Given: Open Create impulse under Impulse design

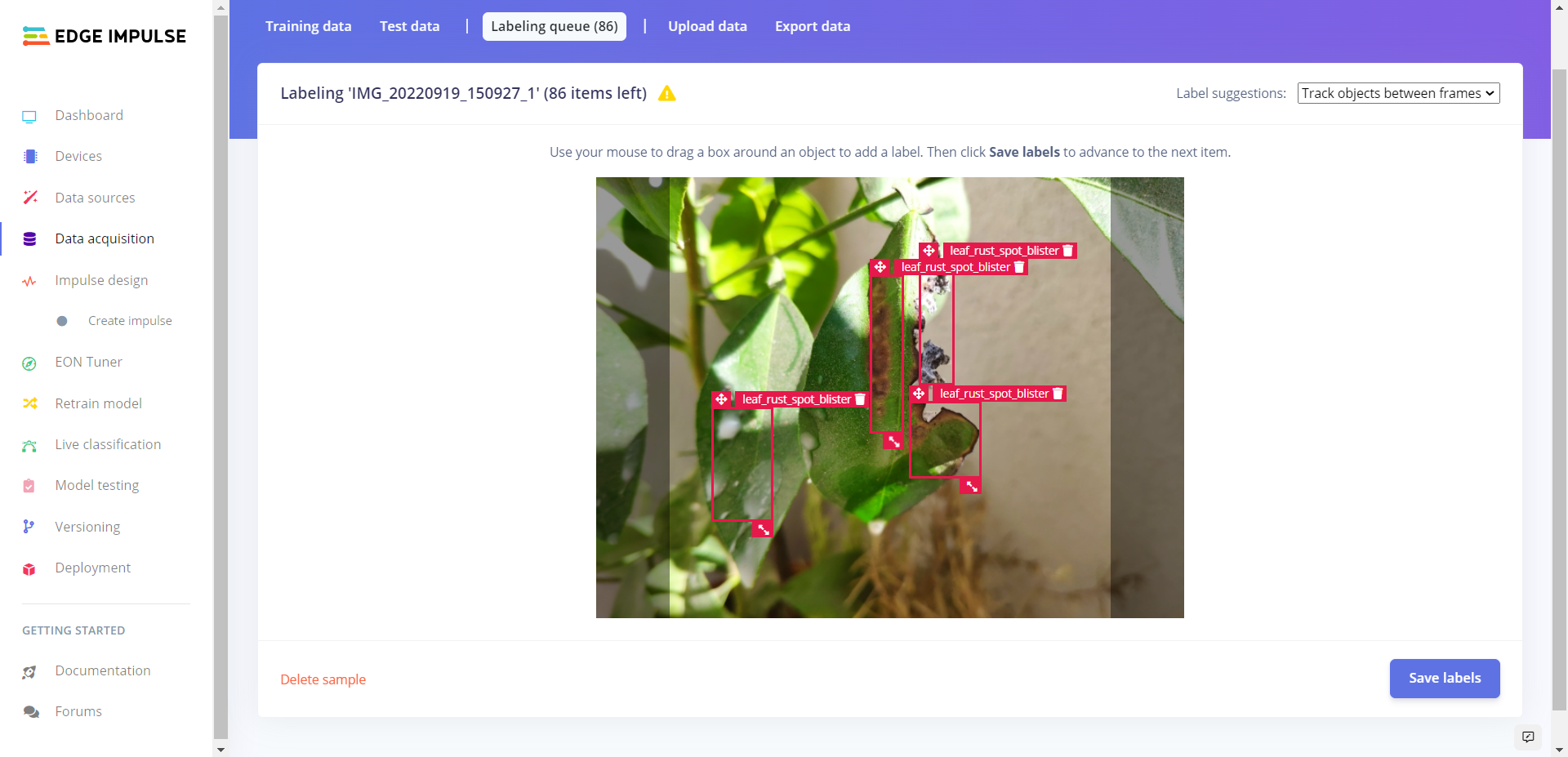Looking at the screenshot, I should (x=130, y=321).
